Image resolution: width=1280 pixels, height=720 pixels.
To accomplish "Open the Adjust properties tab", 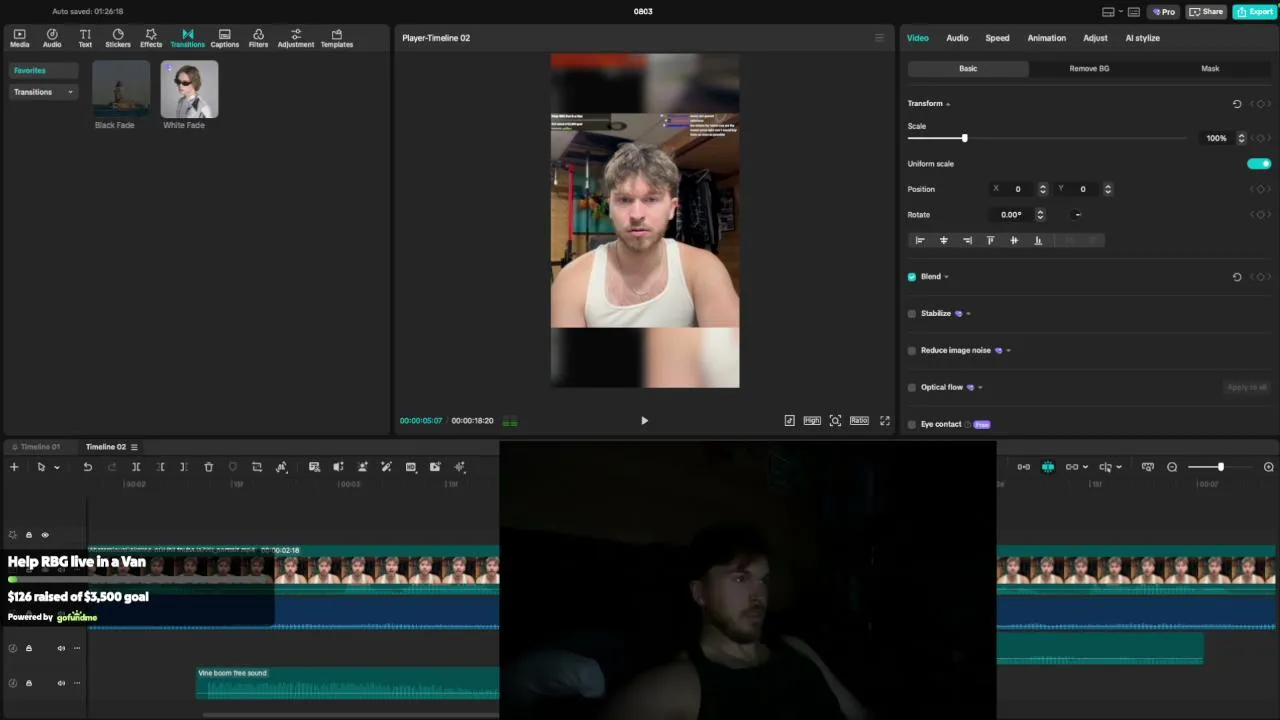I will pos(1095,38).
